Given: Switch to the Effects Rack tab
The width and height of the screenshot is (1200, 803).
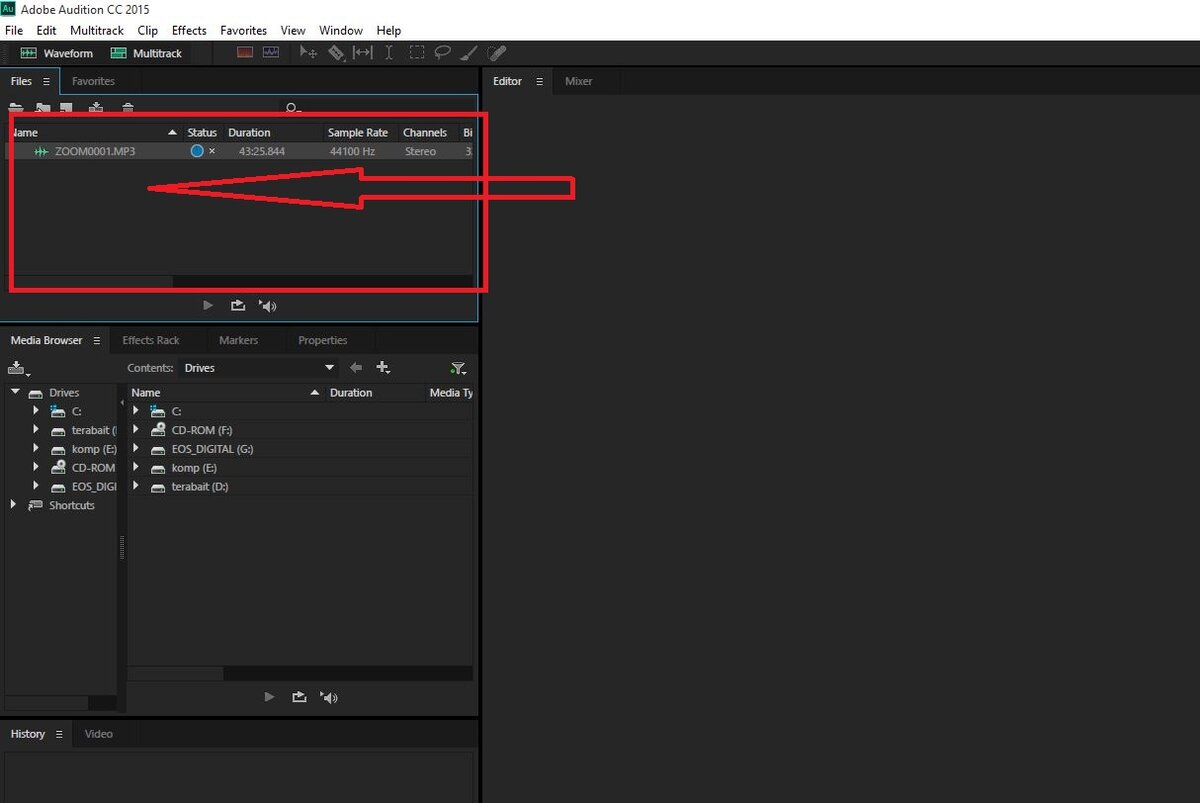Looking at the screenshot, I should point(151,341).
